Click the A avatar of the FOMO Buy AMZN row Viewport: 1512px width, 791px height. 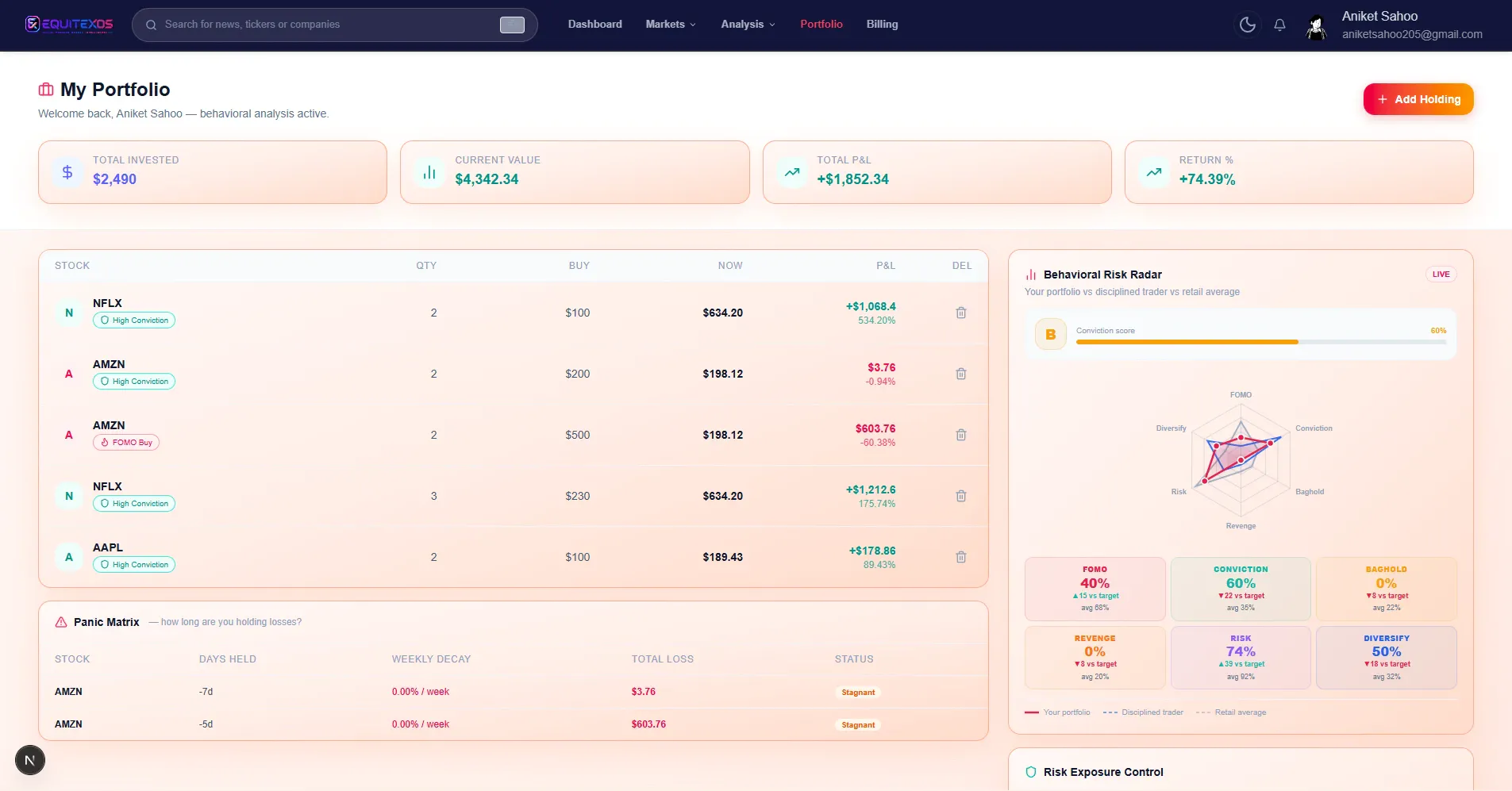[69, 435]
